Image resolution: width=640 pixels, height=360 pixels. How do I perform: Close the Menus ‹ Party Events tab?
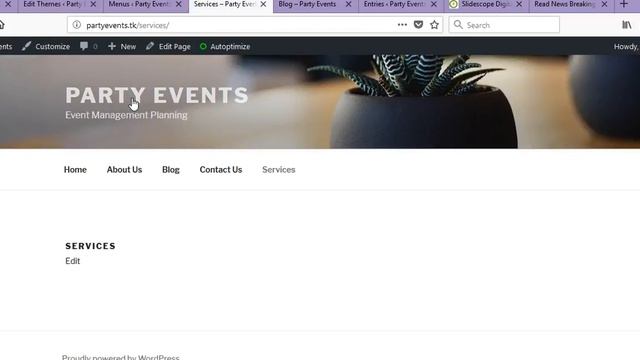178,4
